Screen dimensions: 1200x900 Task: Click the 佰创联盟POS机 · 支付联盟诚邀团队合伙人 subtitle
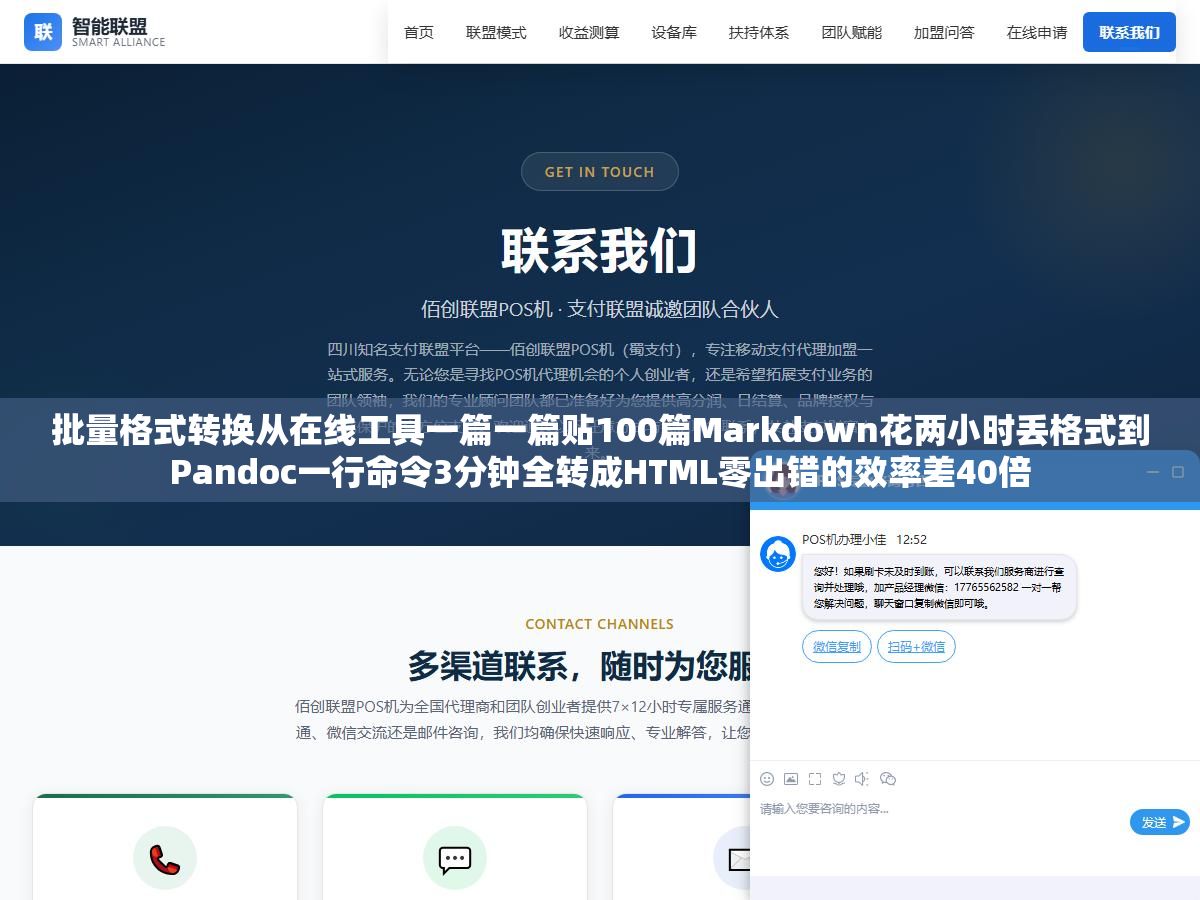coord(600,309)
